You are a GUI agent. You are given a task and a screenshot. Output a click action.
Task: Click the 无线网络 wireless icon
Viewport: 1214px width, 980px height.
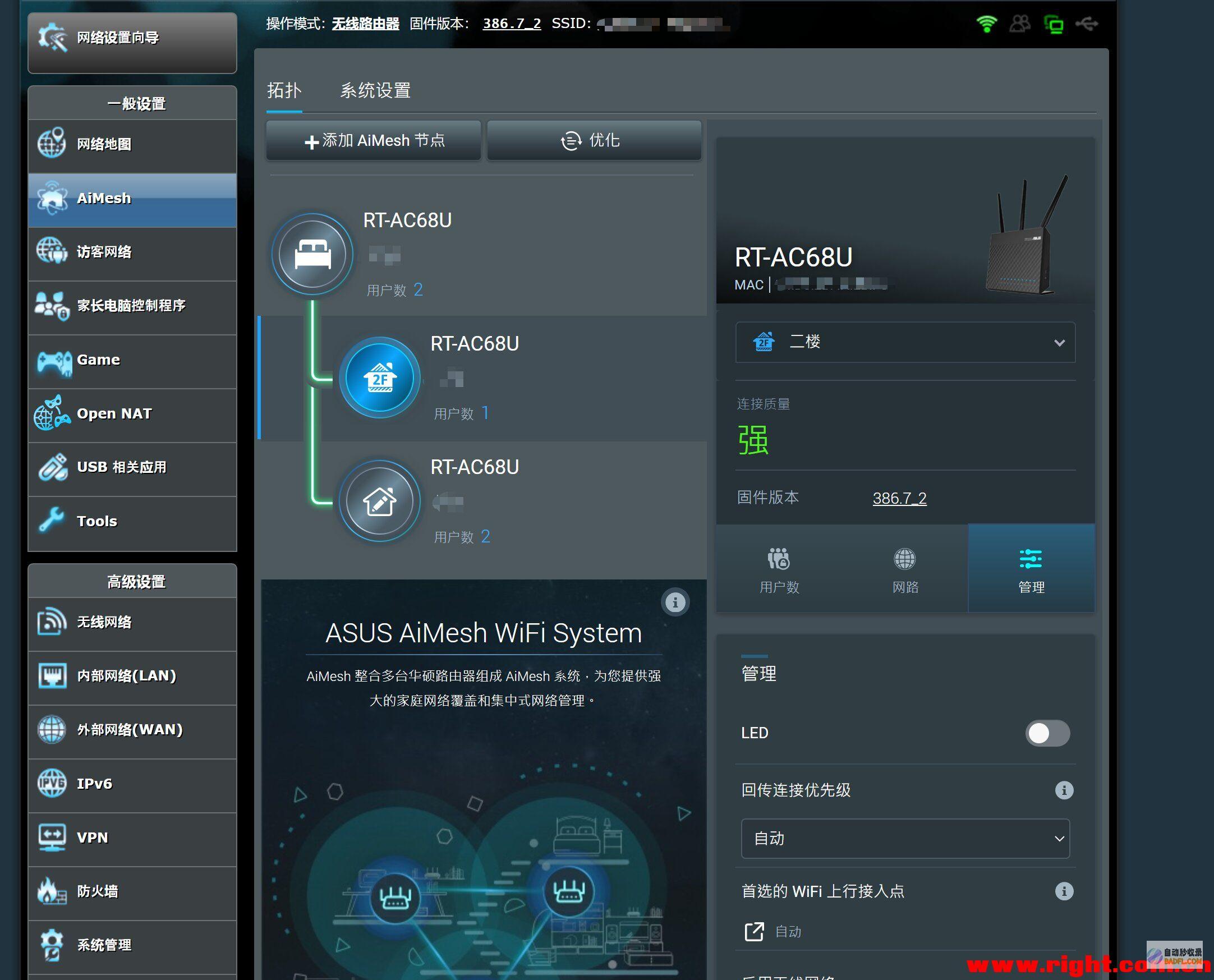pyautogui.click(x=52, y=622)
